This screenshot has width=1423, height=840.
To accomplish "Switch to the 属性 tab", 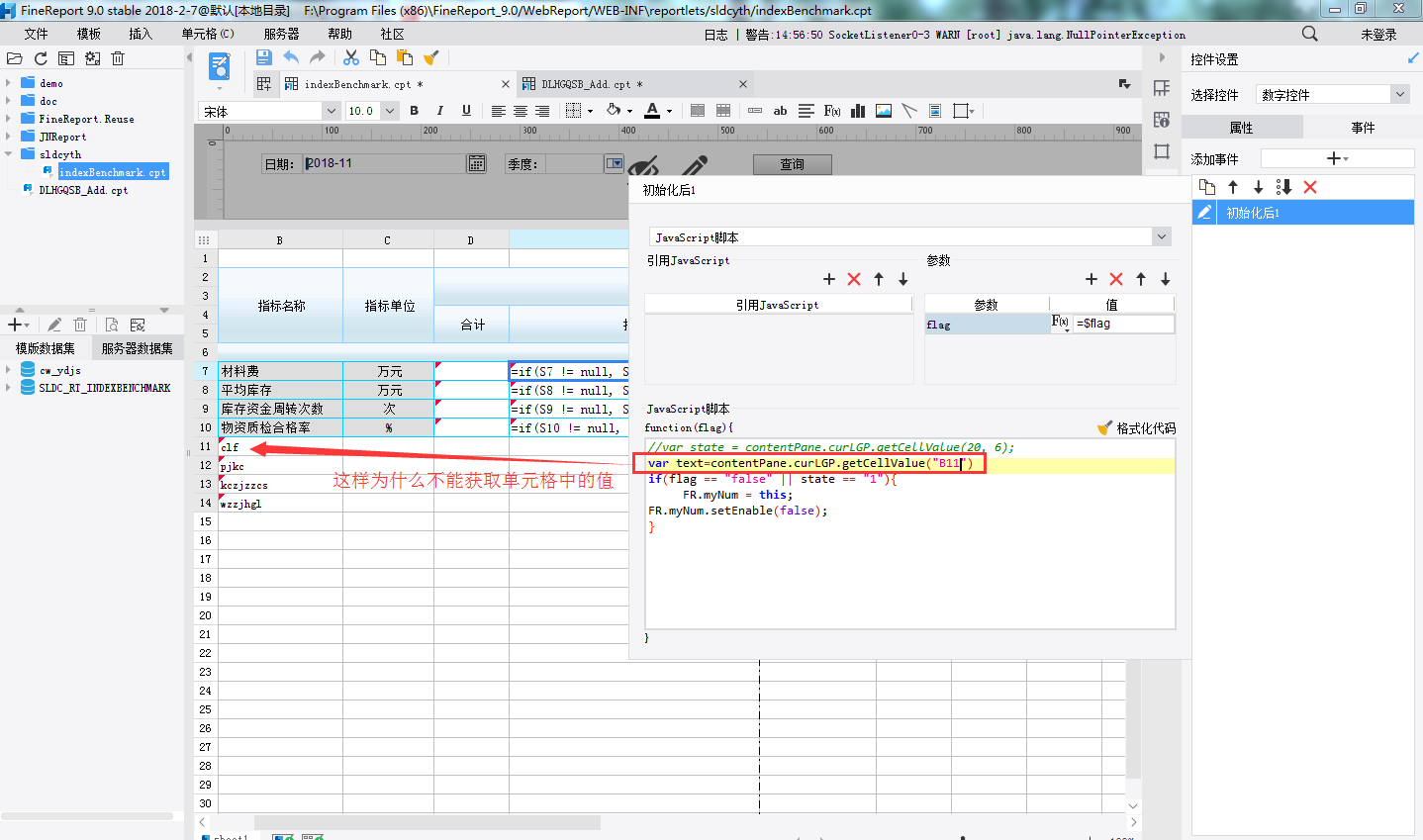I will tap(1242, 128).
